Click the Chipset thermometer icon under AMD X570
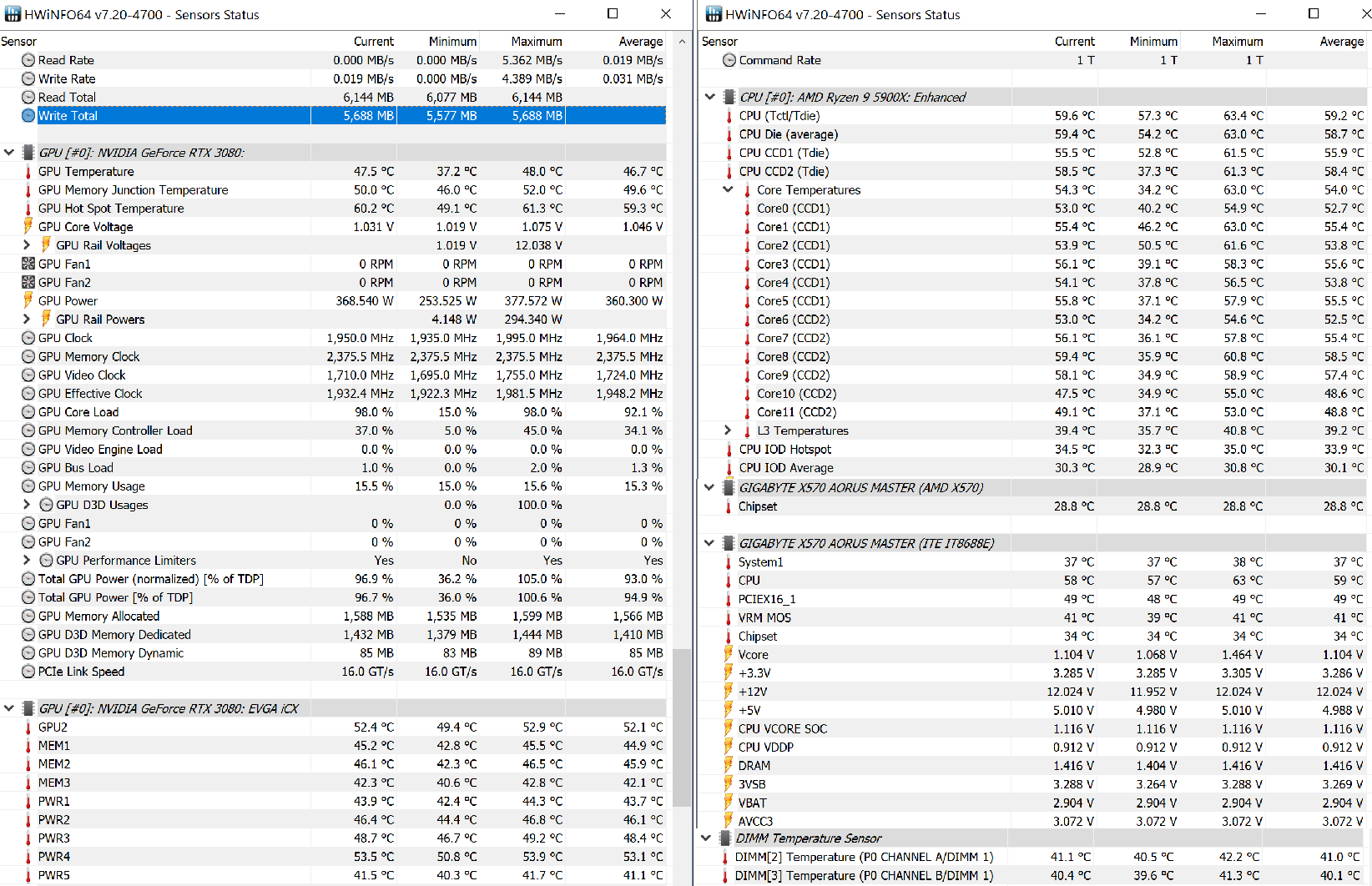 tap(729, 506)
